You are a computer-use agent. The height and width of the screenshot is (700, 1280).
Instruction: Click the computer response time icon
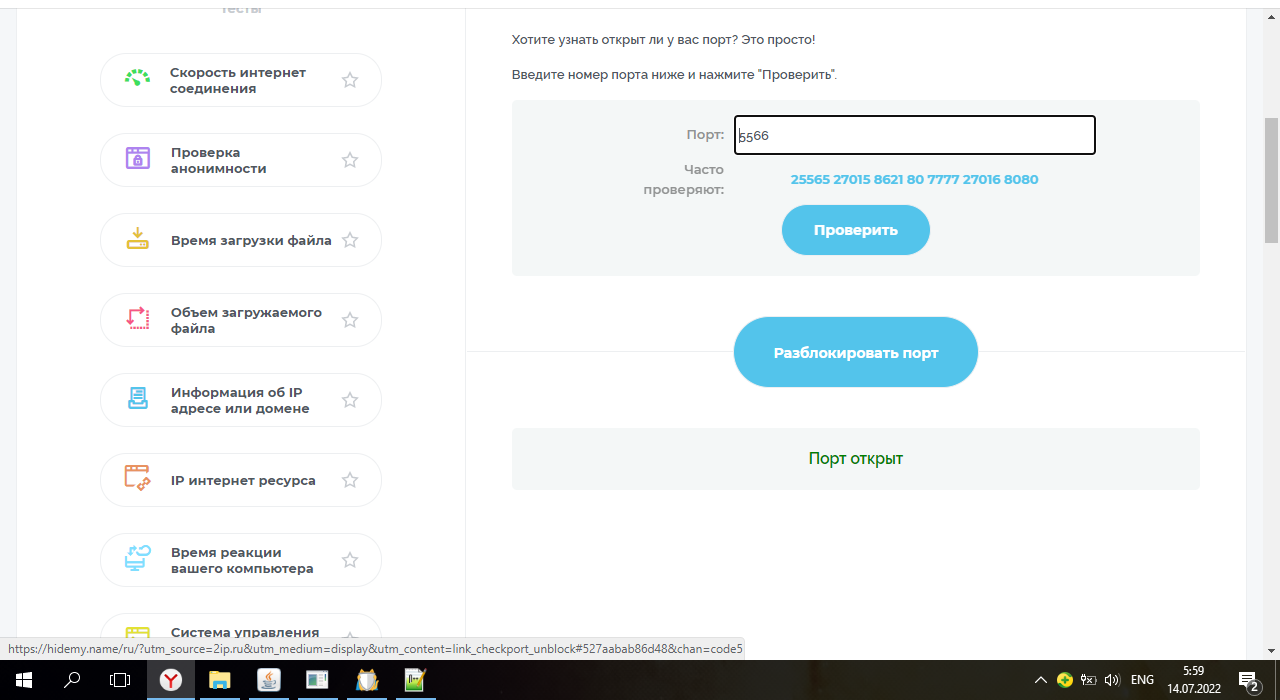(x=137, y=559)
